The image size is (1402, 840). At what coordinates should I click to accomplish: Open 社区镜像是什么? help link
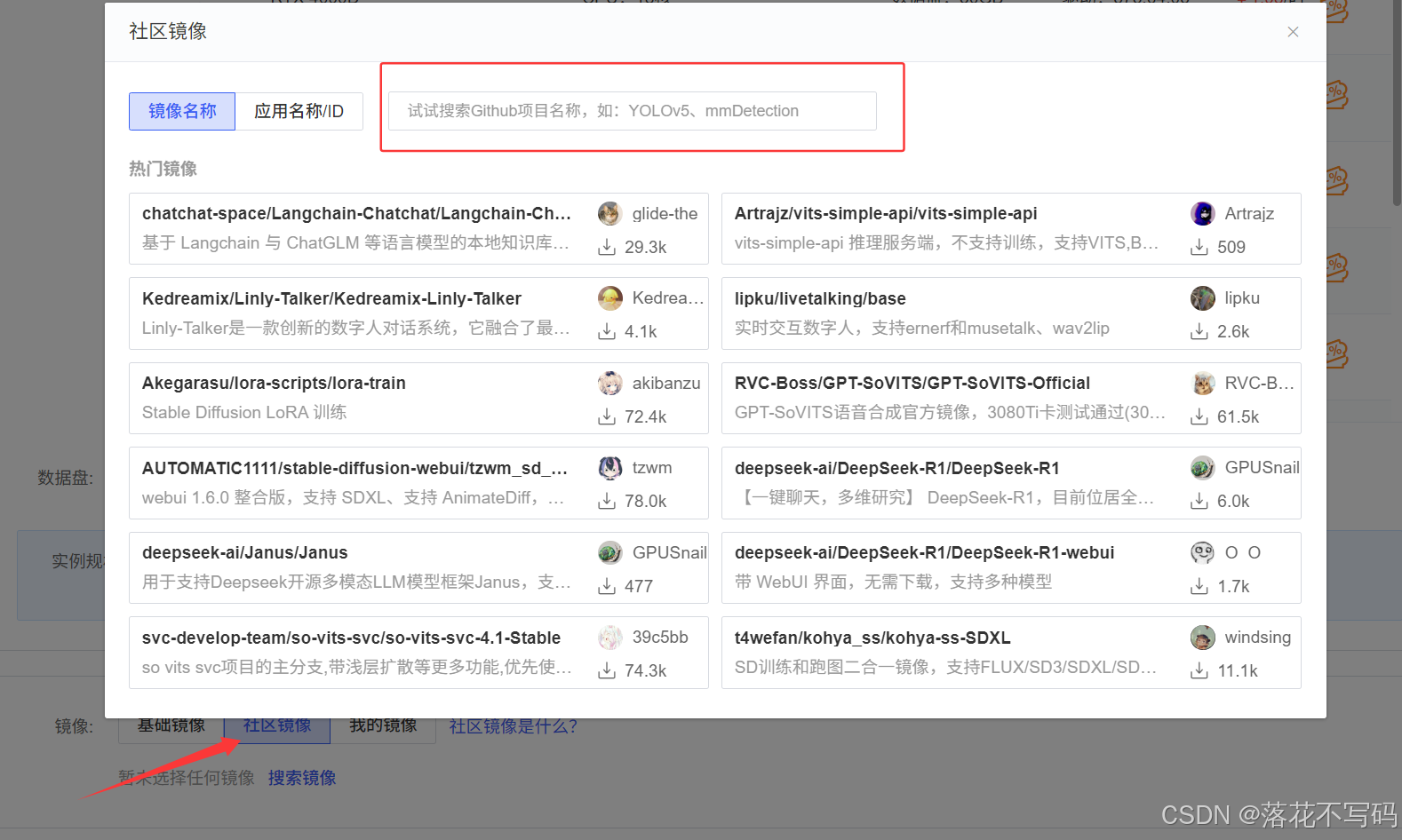coord(514,726)
